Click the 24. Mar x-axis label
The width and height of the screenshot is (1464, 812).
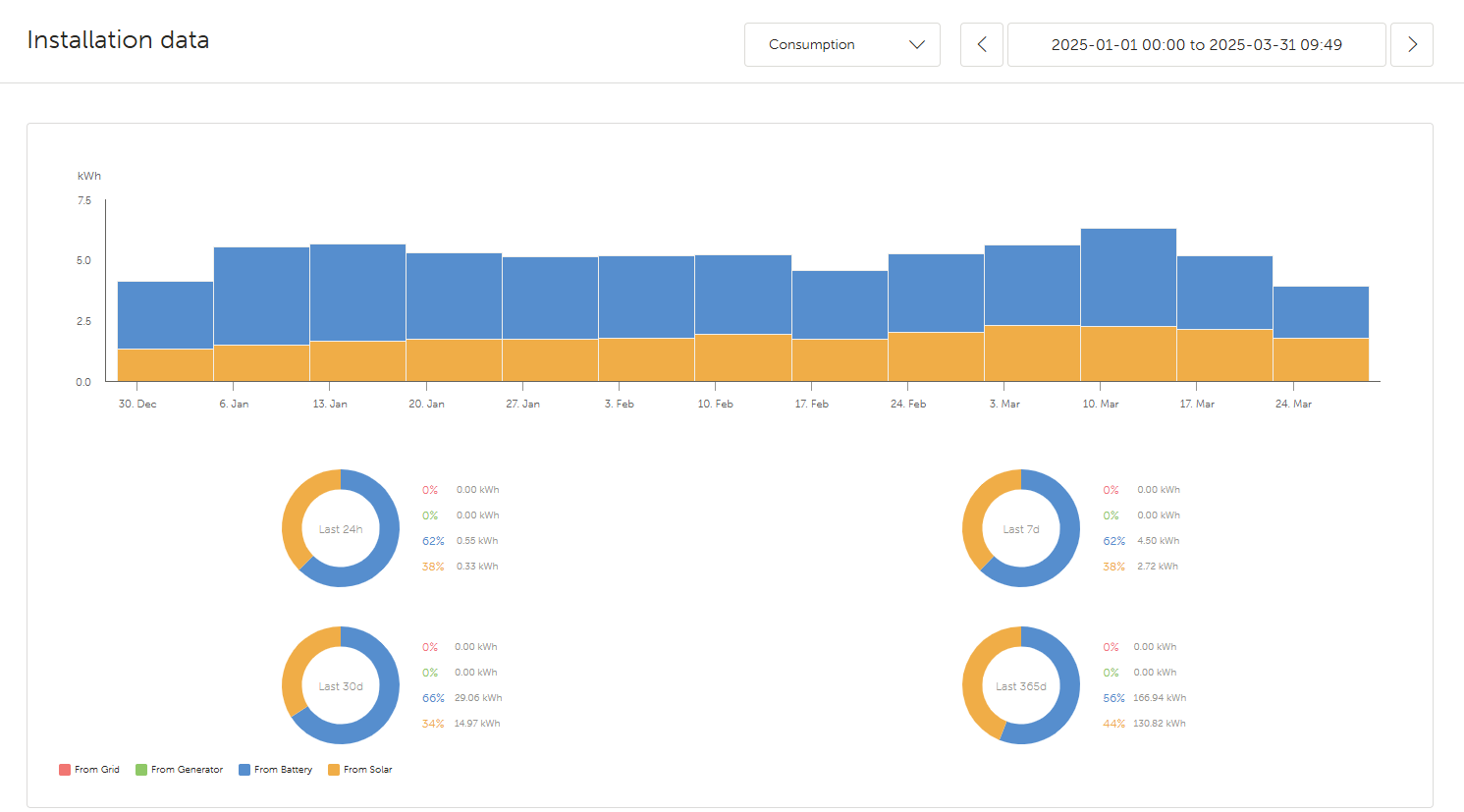(1293, 404)
